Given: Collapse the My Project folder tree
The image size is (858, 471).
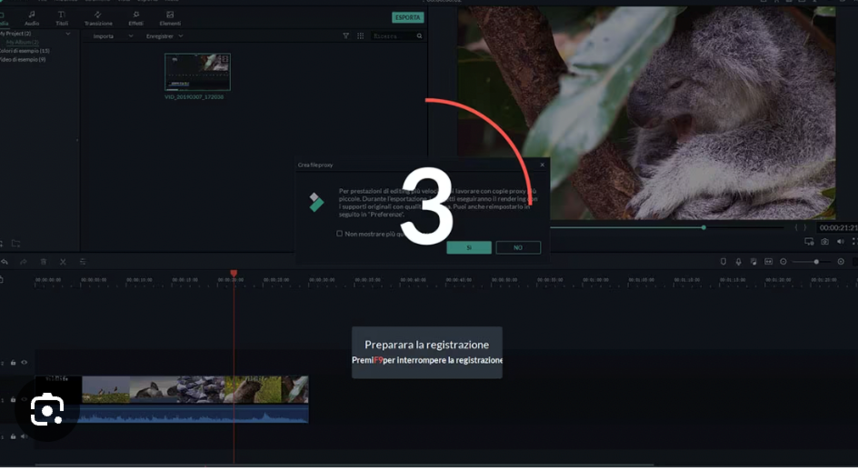Looking at the screenshot, I should click(68, 33).
